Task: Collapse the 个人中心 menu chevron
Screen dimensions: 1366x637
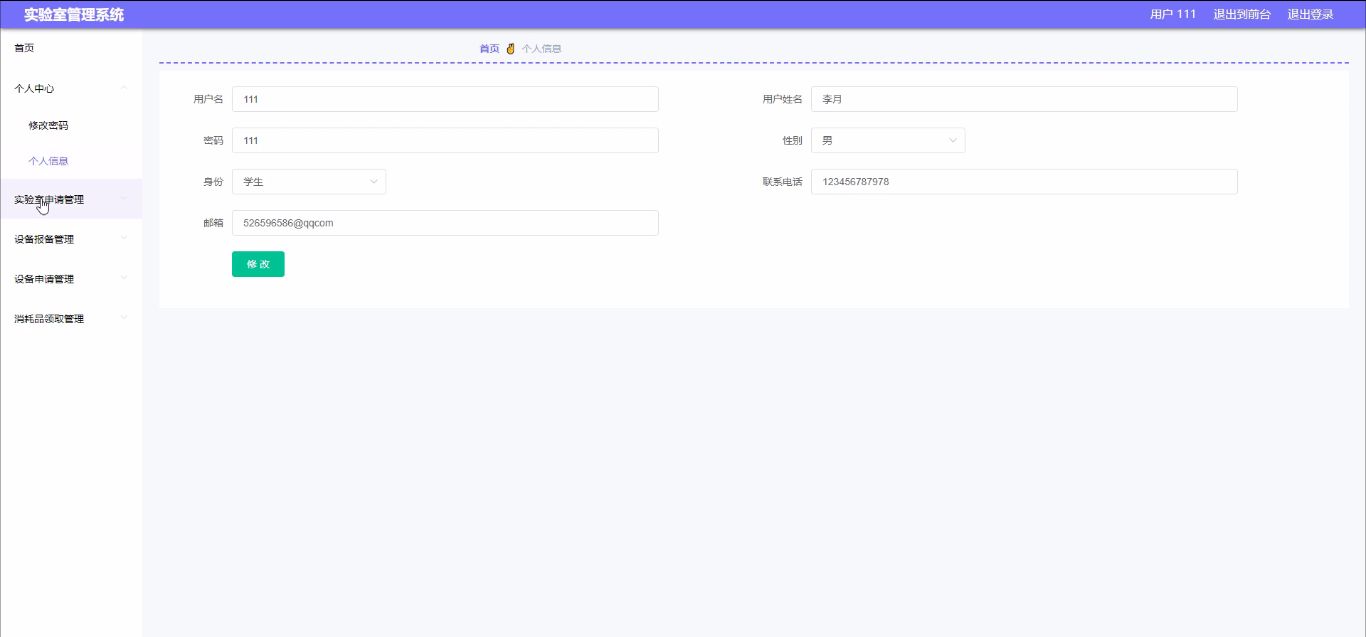Action: pyautogui.click(x=124, y=88)
